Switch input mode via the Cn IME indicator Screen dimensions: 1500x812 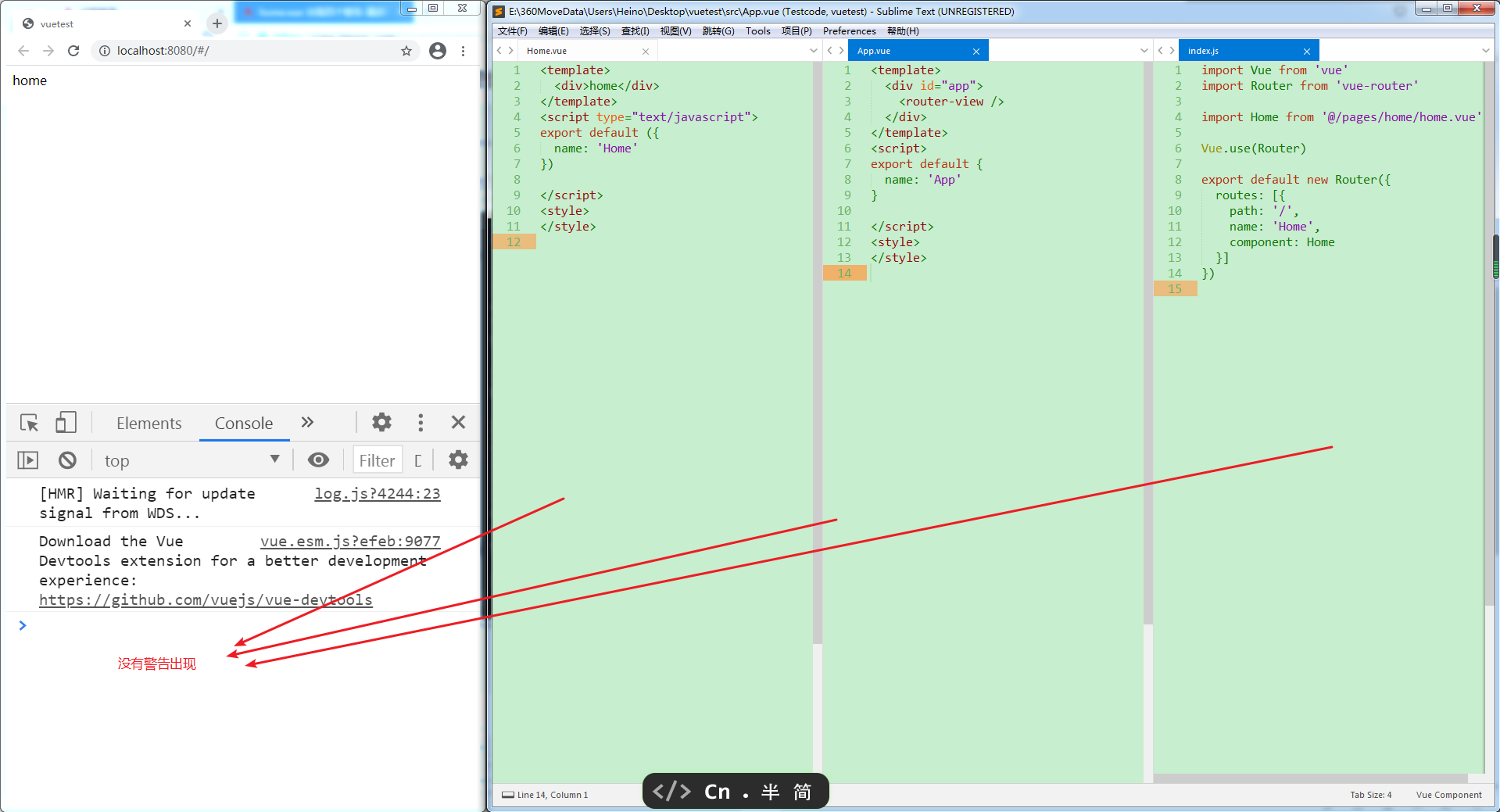717,792
